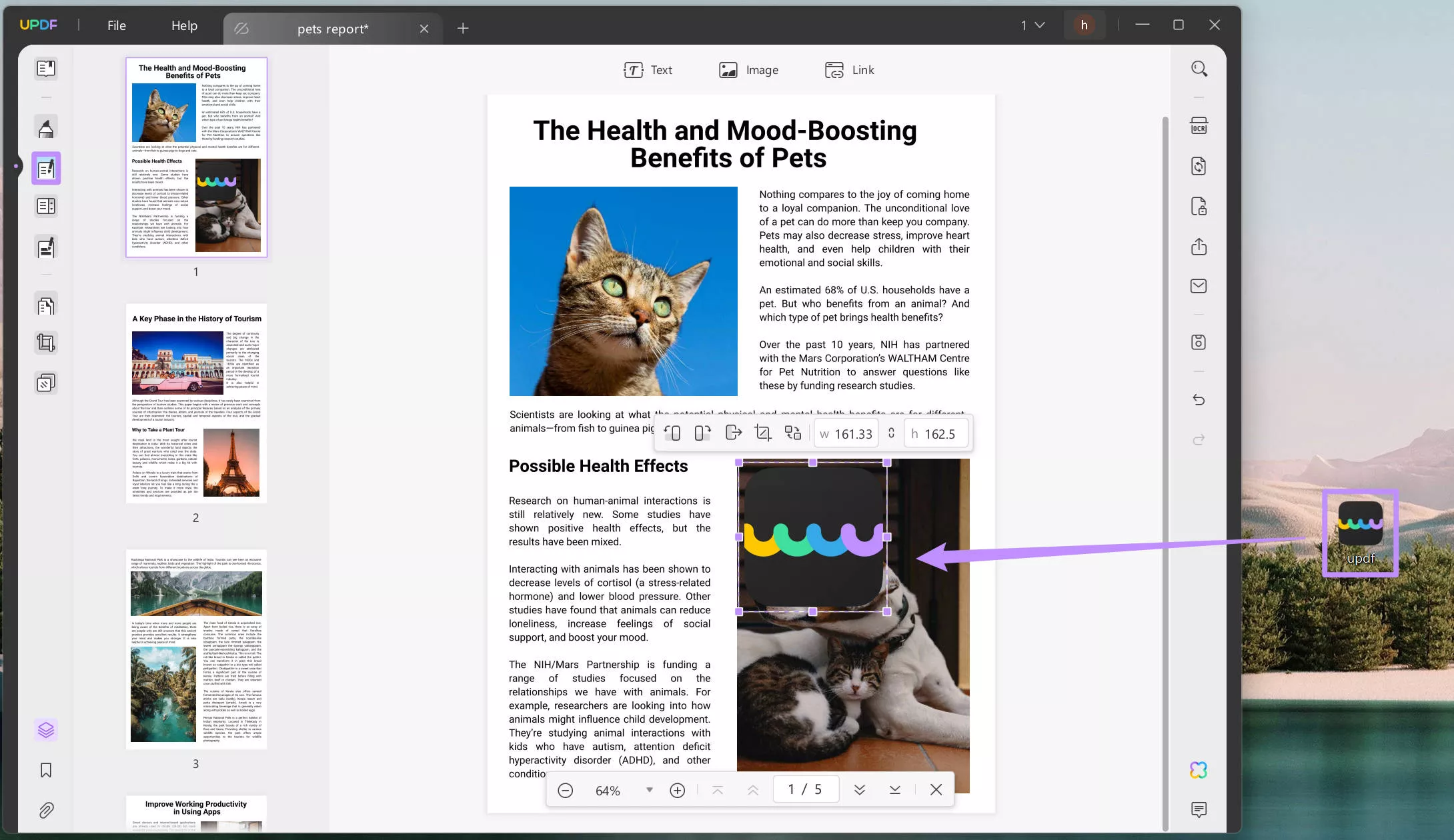Close the current find toolbar

pos(936,790)
